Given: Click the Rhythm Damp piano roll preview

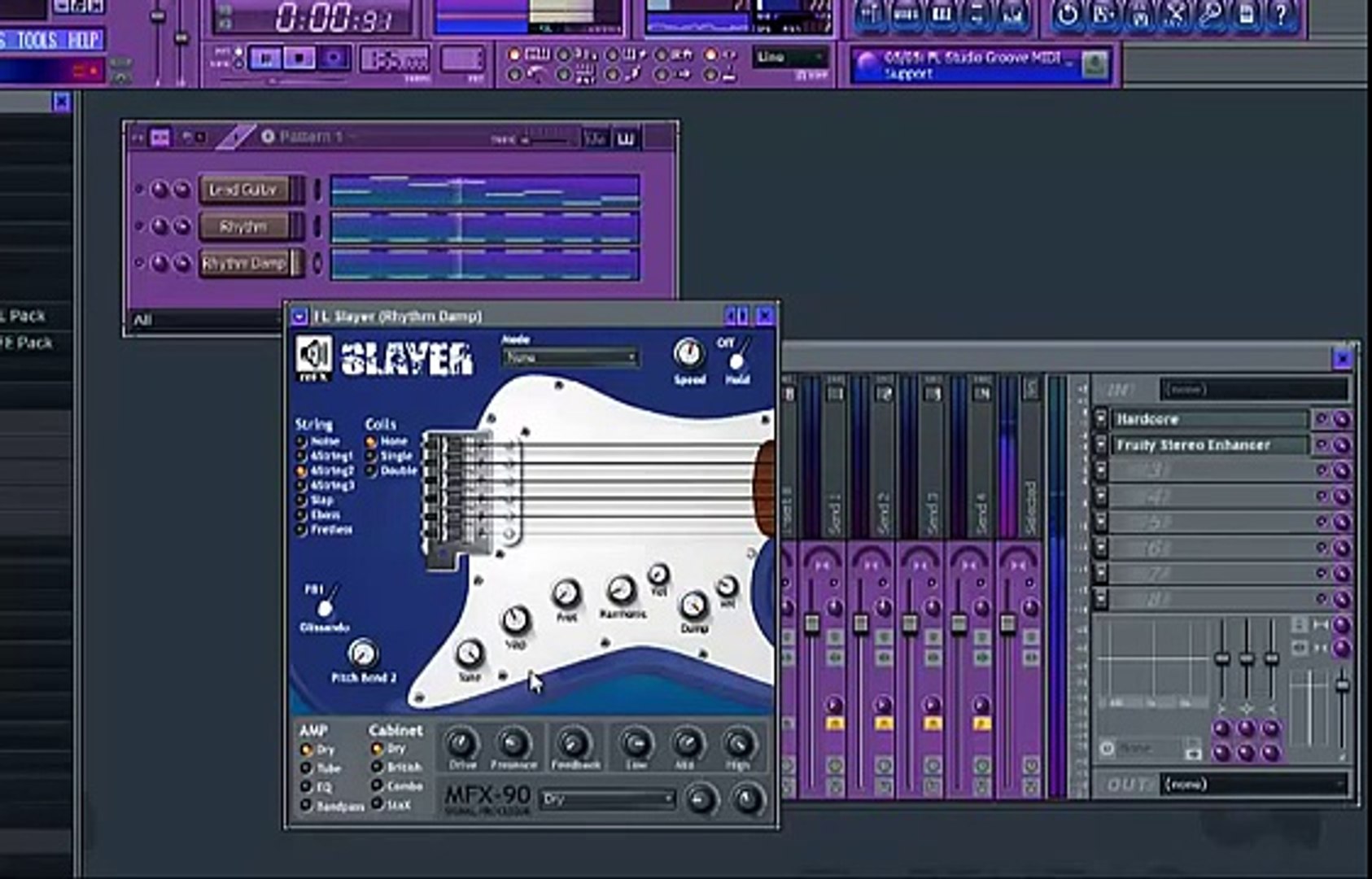Looking at the screenshot, I should coord(485,264).
